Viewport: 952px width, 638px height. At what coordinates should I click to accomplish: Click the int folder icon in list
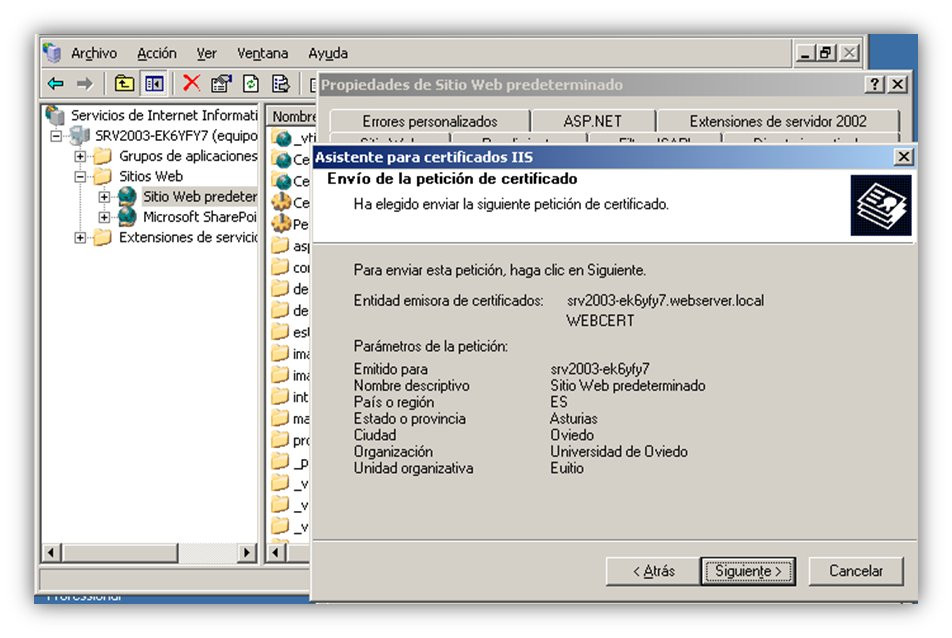click(280, 396)
